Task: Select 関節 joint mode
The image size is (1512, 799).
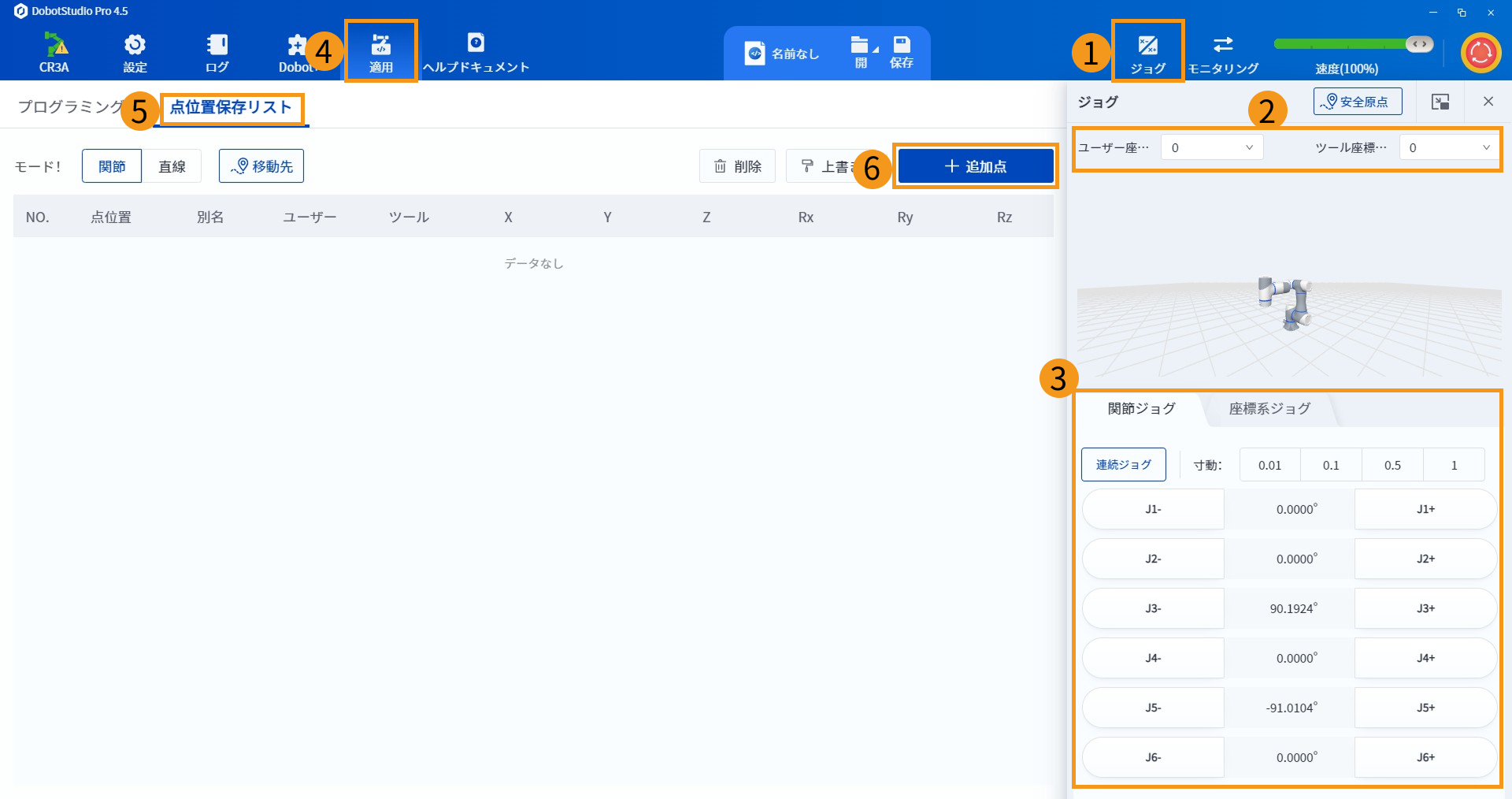Action: [112, 166]
